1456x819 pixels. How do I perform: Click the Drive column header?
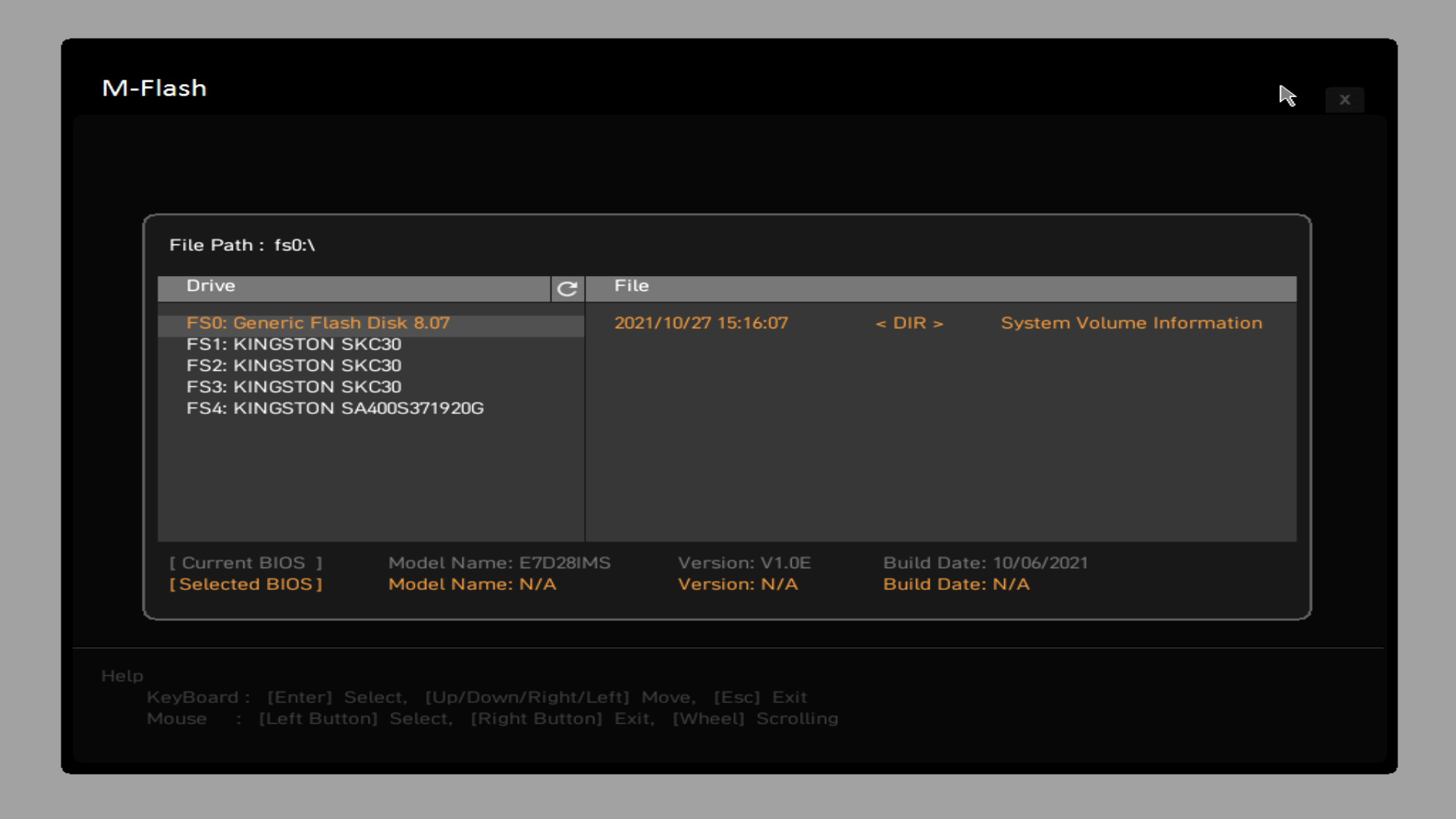pos(211,286)
